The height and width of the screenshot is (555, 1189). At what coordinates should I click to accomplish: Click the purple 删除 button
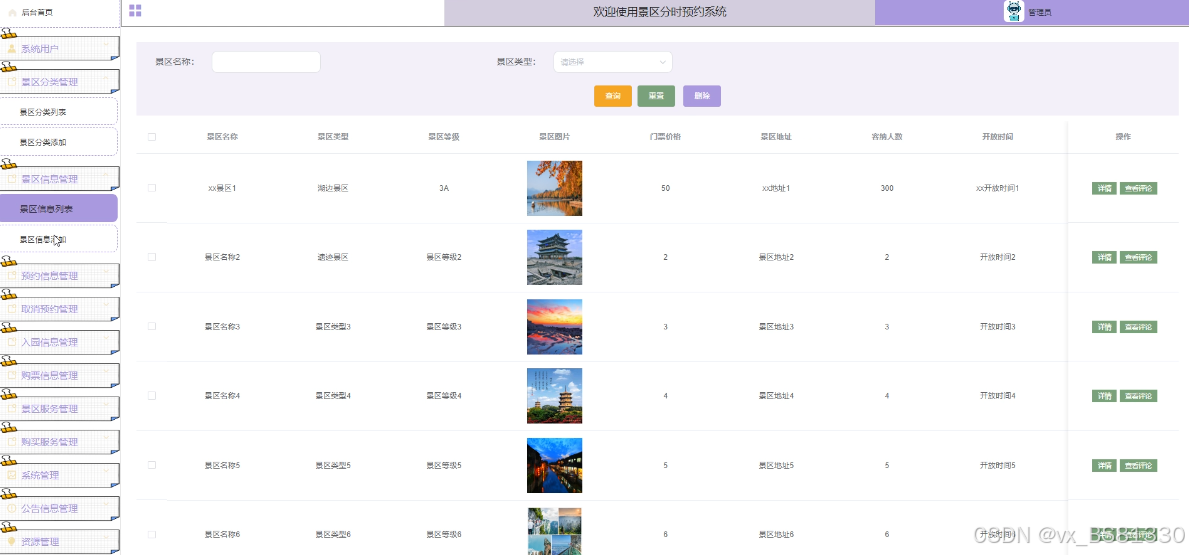(x=702, y=96)
